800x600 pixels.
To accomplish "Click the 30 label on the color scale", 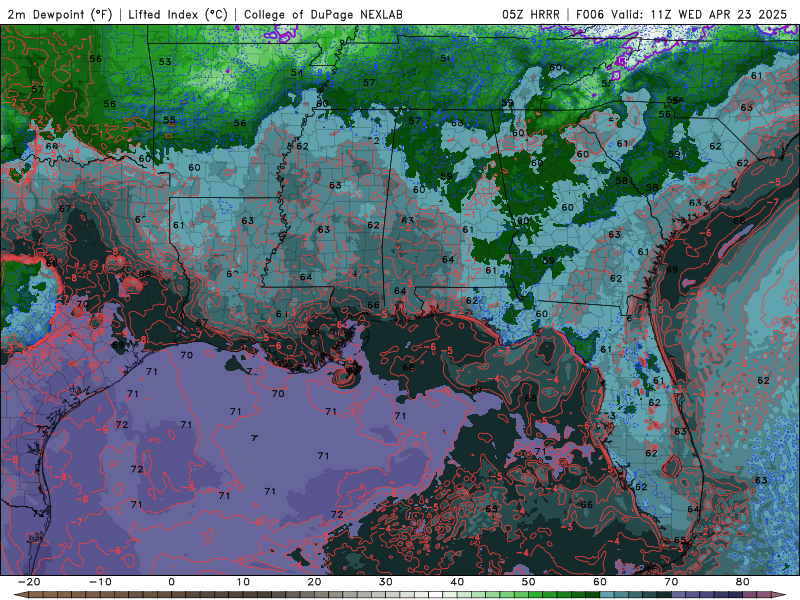I will pos(386,582).
